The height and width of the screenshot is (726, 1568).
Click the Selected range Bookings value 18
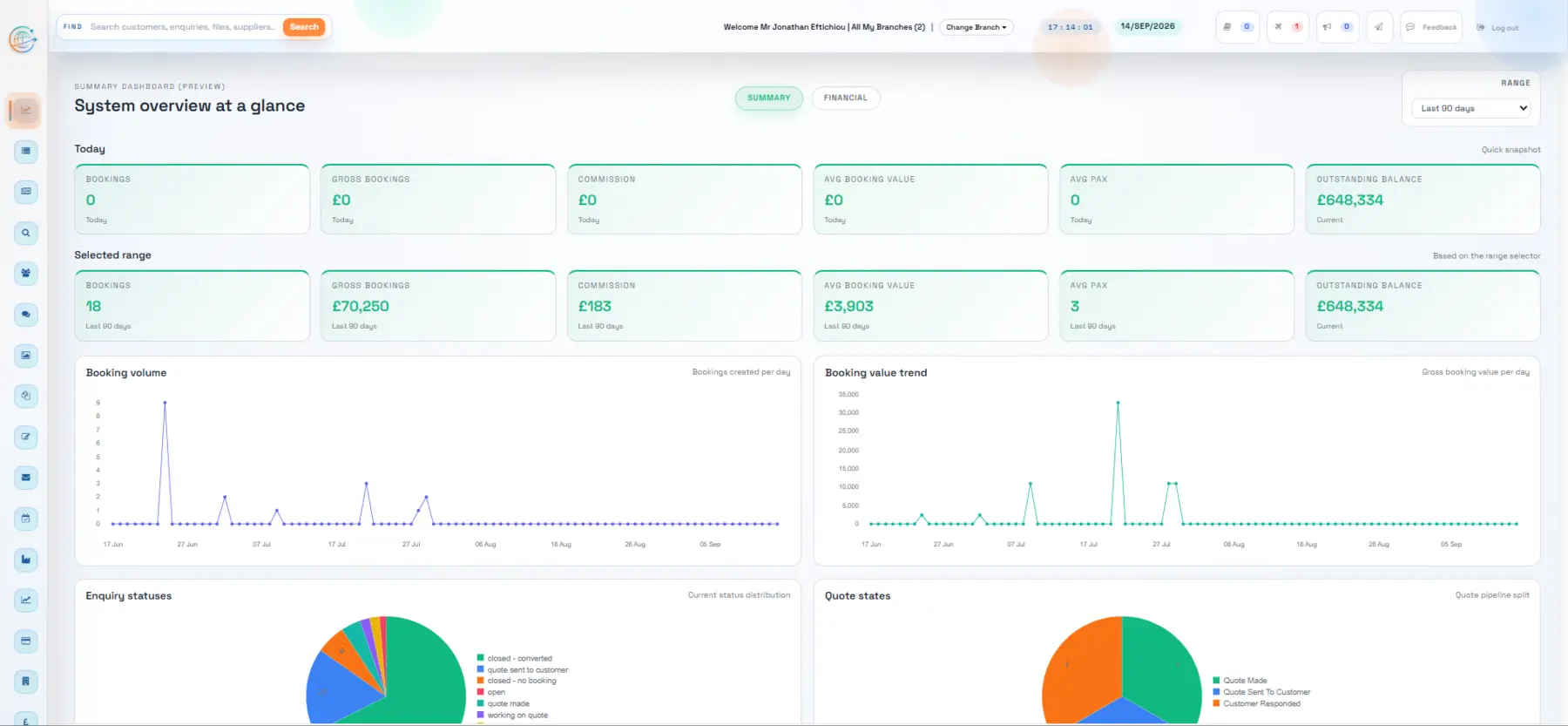pyautogui.click(x=93, y=306)
